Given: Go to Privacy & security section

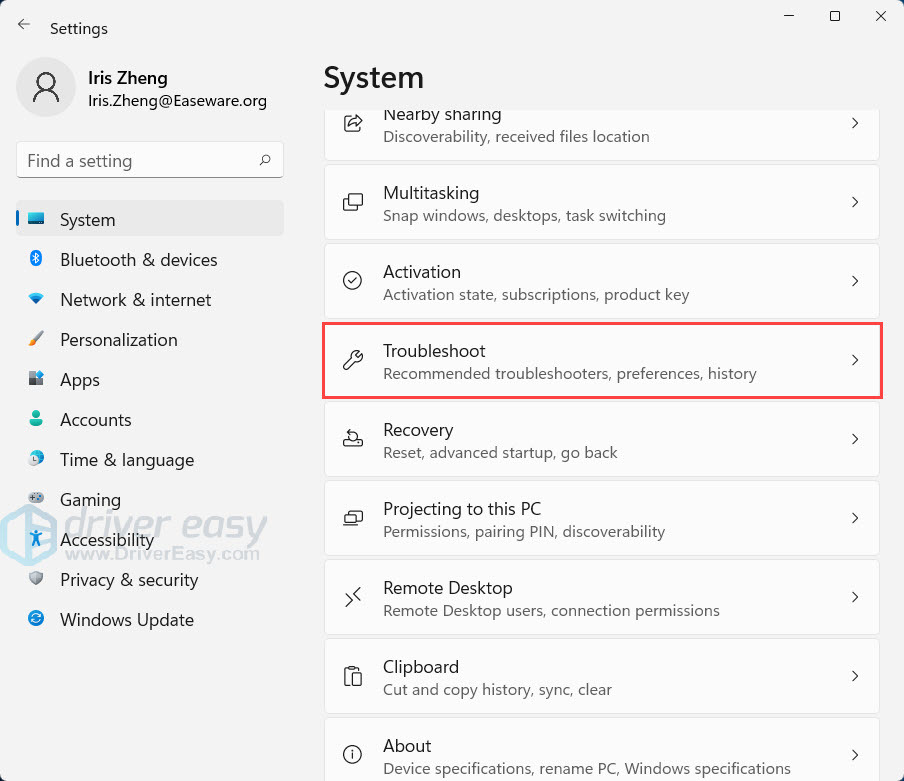Looking at the screenshot, I should click(x=128, y=580).
